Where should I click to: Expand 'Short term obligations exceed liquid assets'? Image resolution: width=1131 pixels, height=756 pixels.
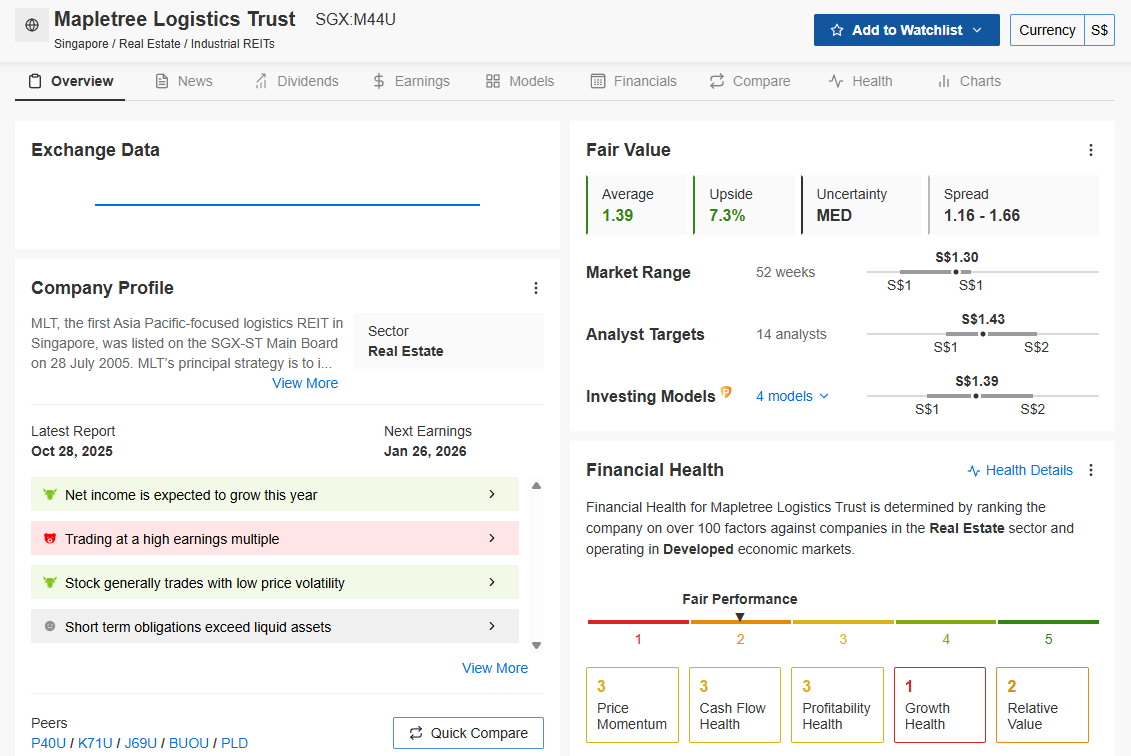[275, 626]
